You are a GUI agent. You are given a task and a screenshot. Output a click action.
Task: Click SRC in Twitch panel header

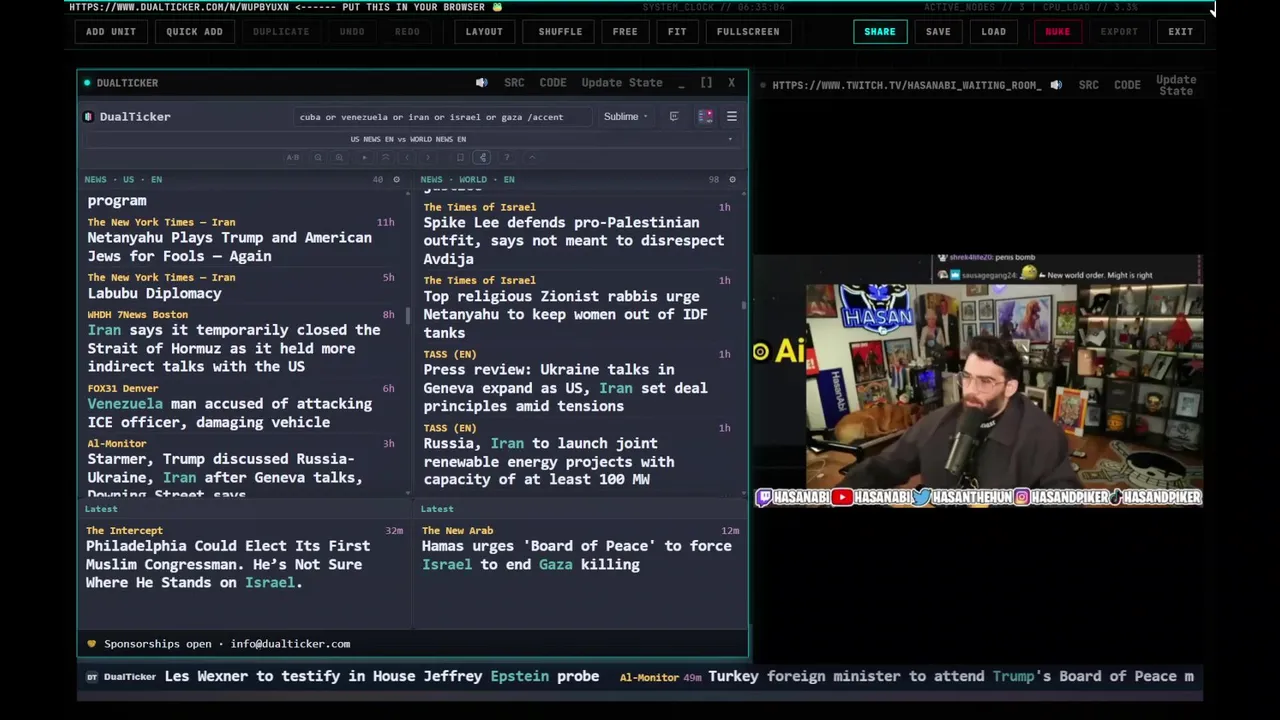[x=1089, y=85]
